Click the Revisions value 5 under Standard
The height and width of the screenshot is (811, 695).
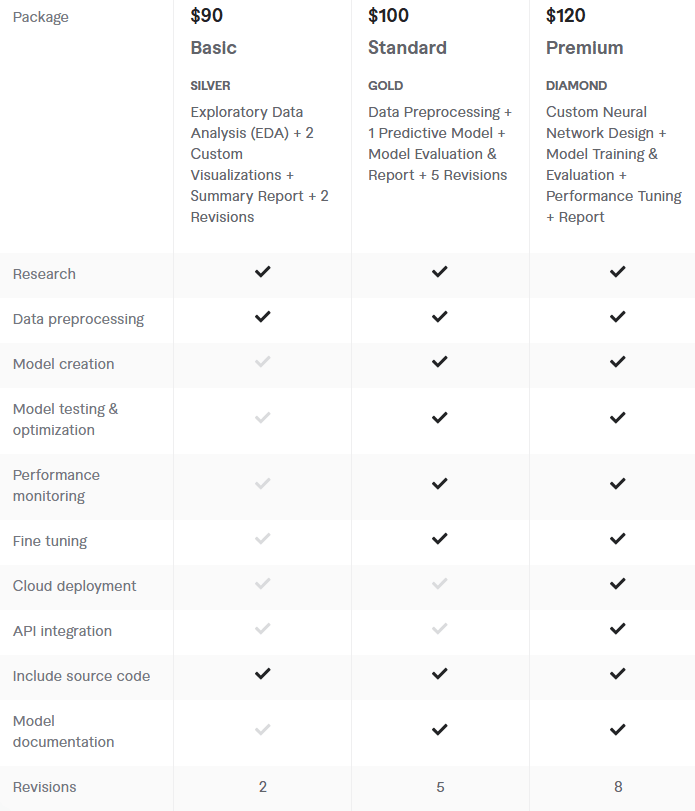(440, 787)
